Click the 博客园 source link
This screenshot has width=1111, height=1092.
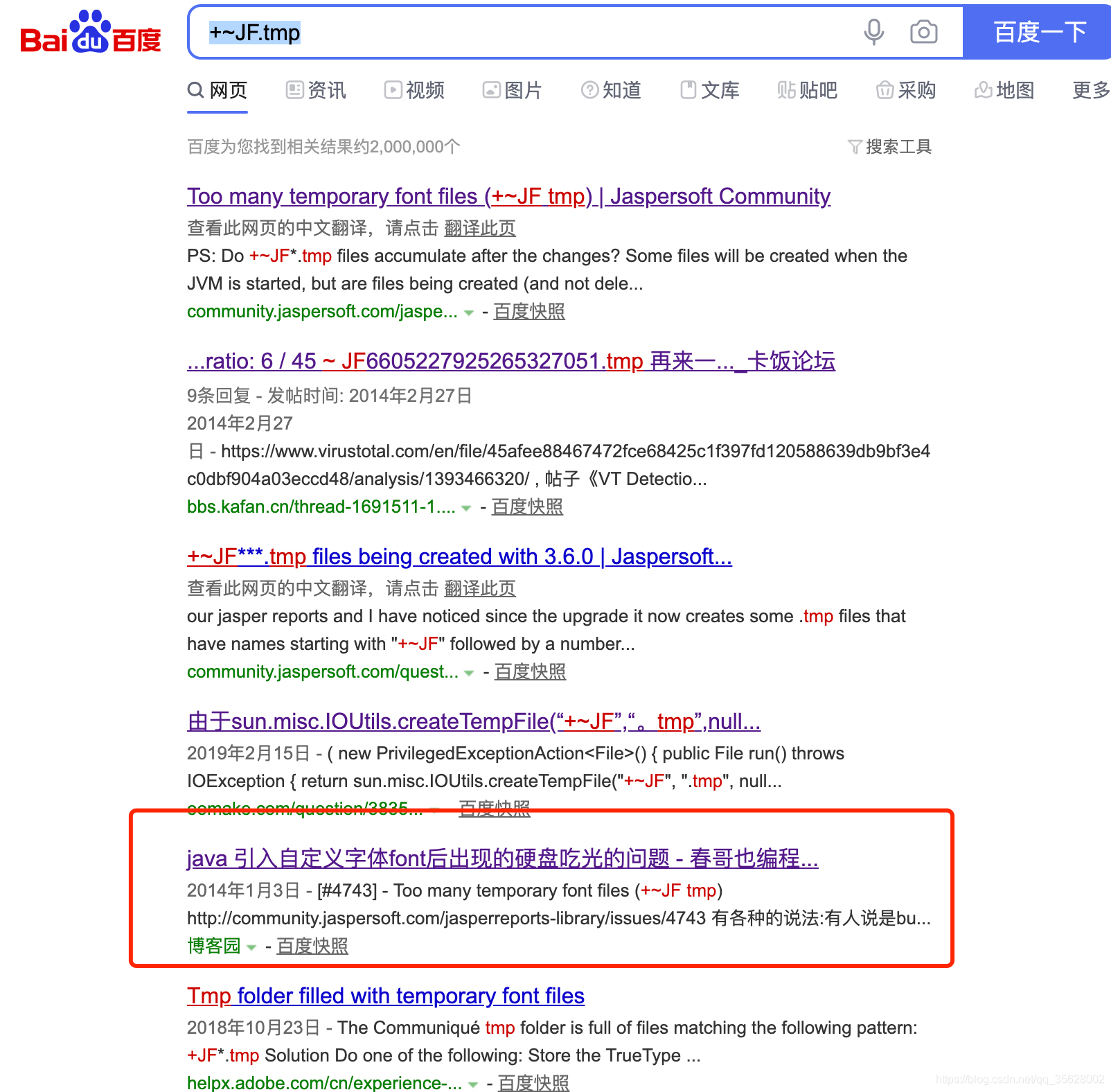(x=213, y=946)
